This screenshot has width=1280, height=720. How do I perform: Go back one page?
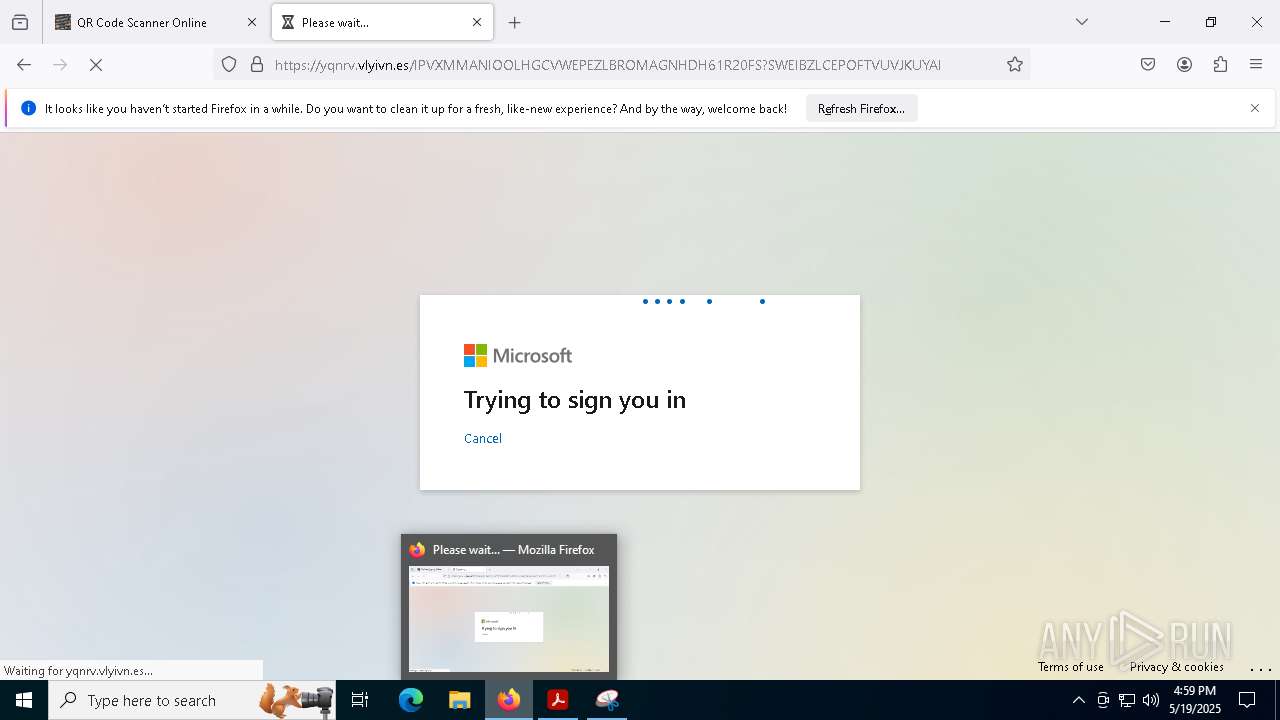[x=24, y=64]
